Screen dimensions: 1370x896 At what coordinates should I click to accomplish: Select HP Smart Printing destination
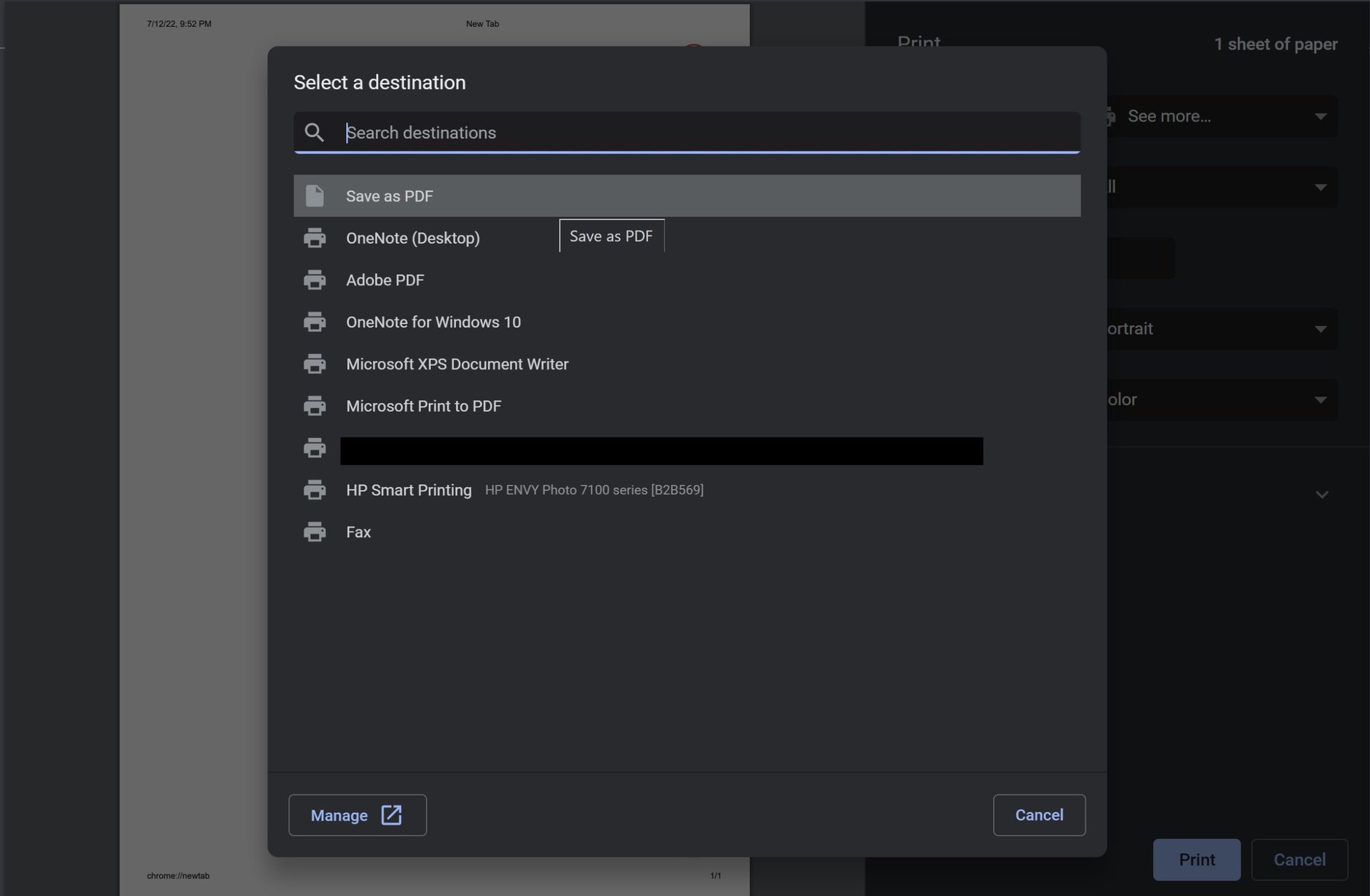(x=686, y=490)
